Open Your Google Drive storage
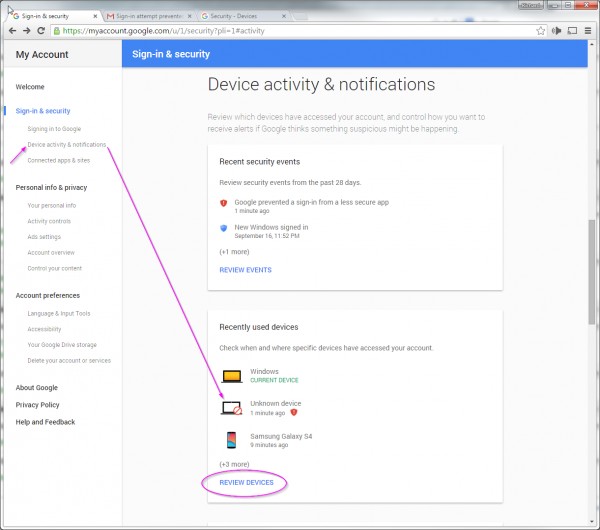Image resolution: width=600 pixels, height=530 pixels. click(62, 345)
